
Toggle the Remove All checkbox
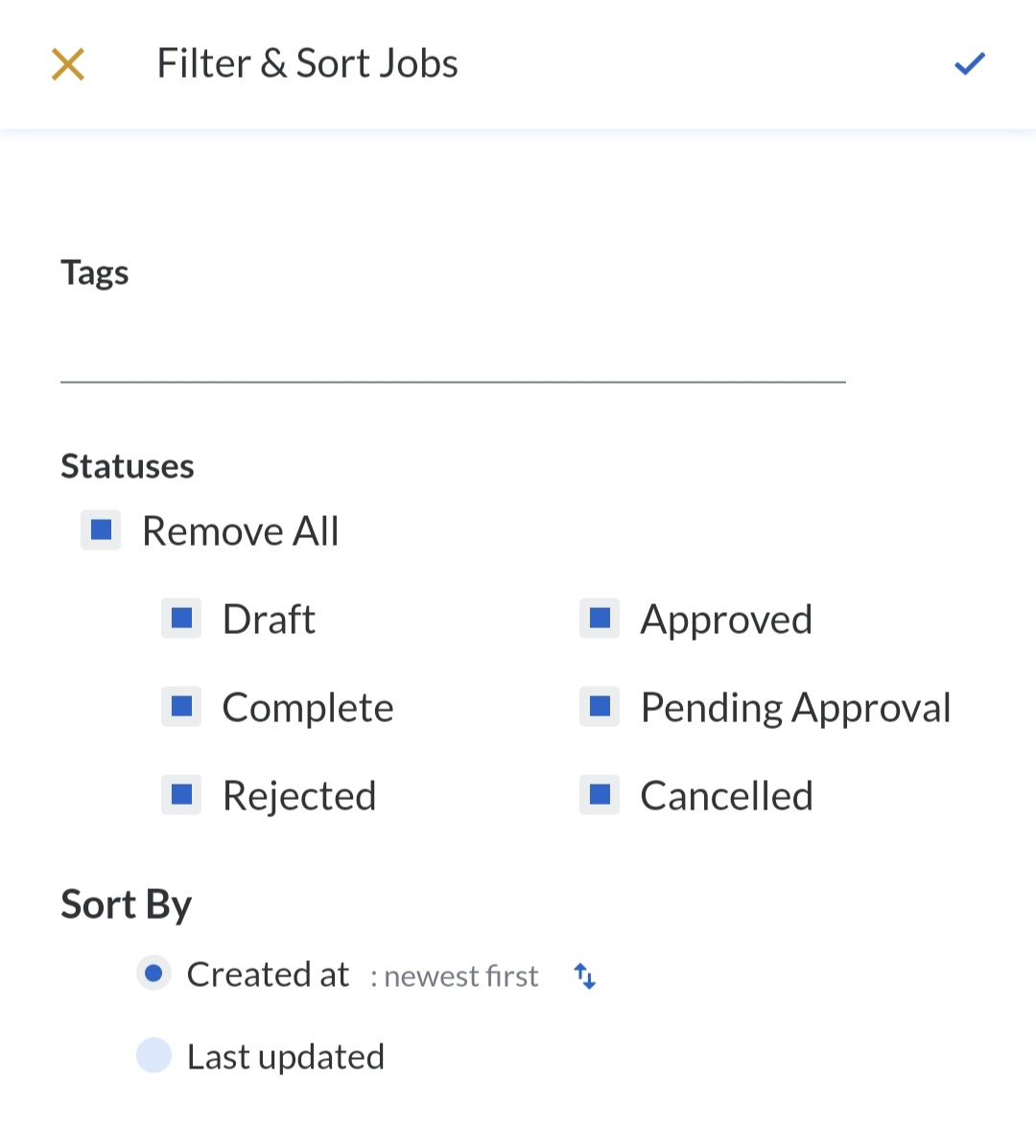click(x=101, y=530)
